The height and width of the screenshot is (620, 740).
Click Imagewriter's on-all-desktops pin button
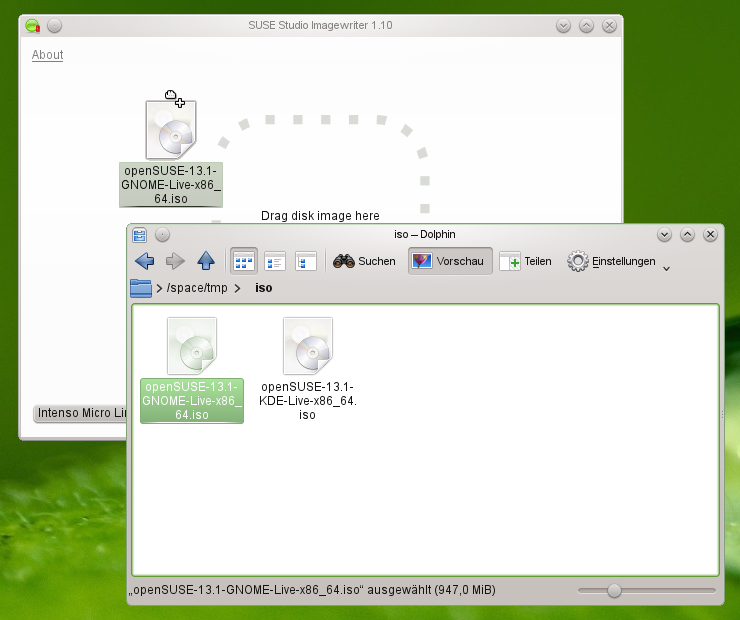tap(54, 25)
